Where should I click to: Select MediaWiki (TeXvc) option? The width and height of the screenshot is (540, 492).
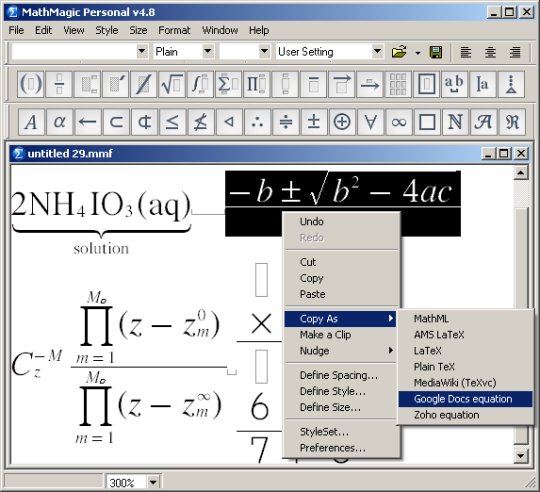point(465,383)
